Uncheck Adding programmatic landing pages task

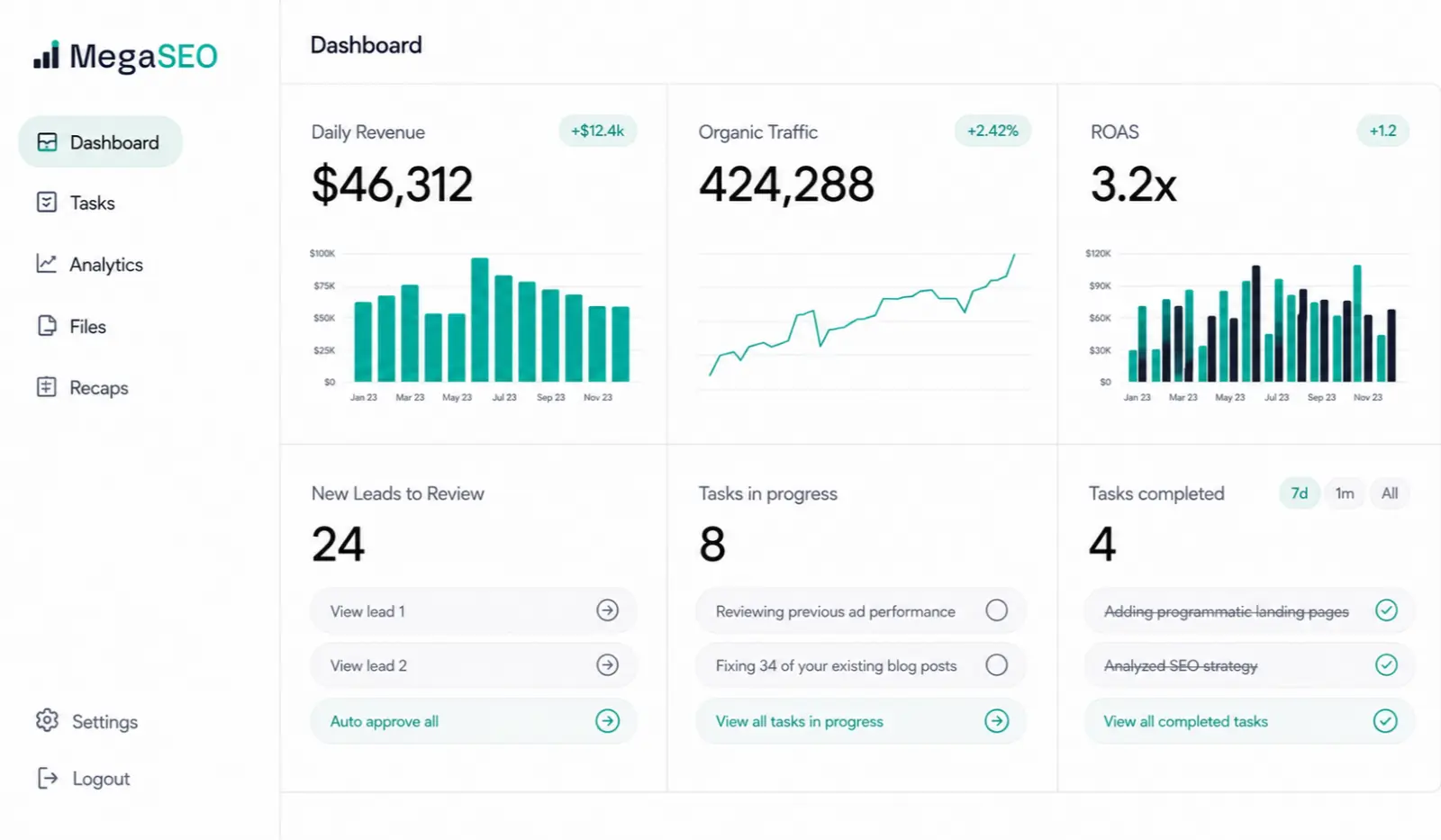point(1387,610)
